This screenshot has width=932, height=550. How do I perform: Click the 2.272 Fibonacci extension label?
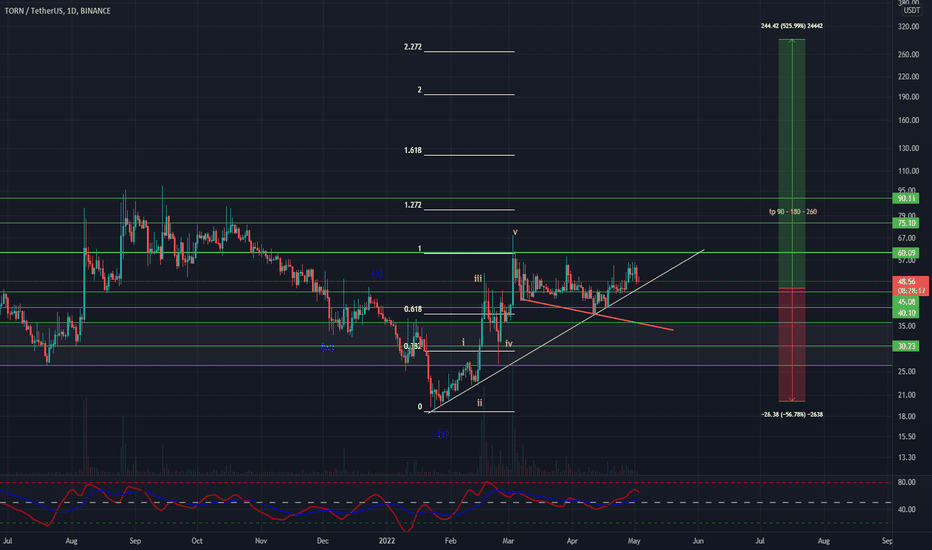[413, 46]
